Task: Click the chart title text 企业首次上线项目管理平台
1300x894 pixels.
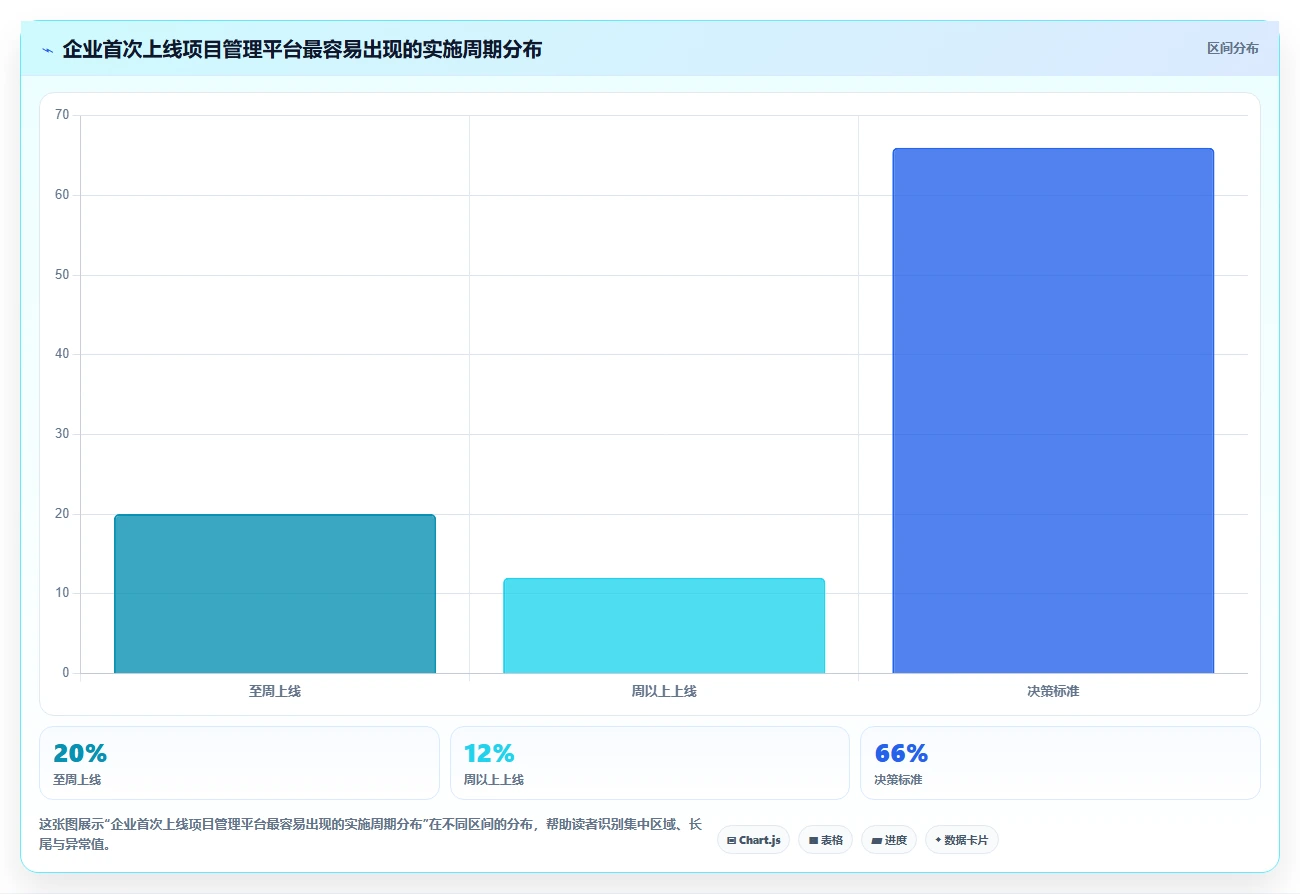Action: tap(302, 49)
